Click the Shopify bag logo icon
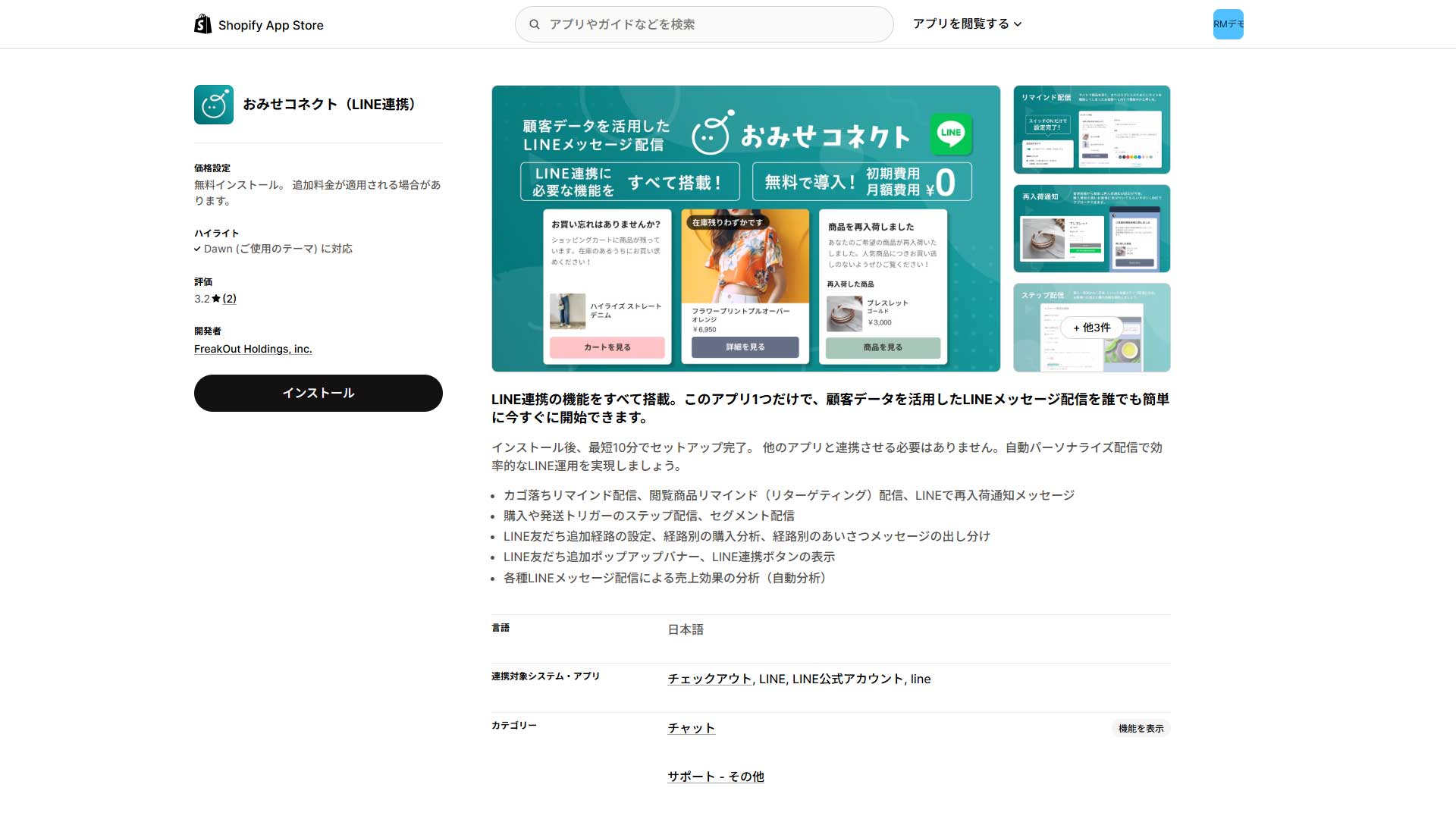The image size is (1456, 819). click(x=202, y=24)
